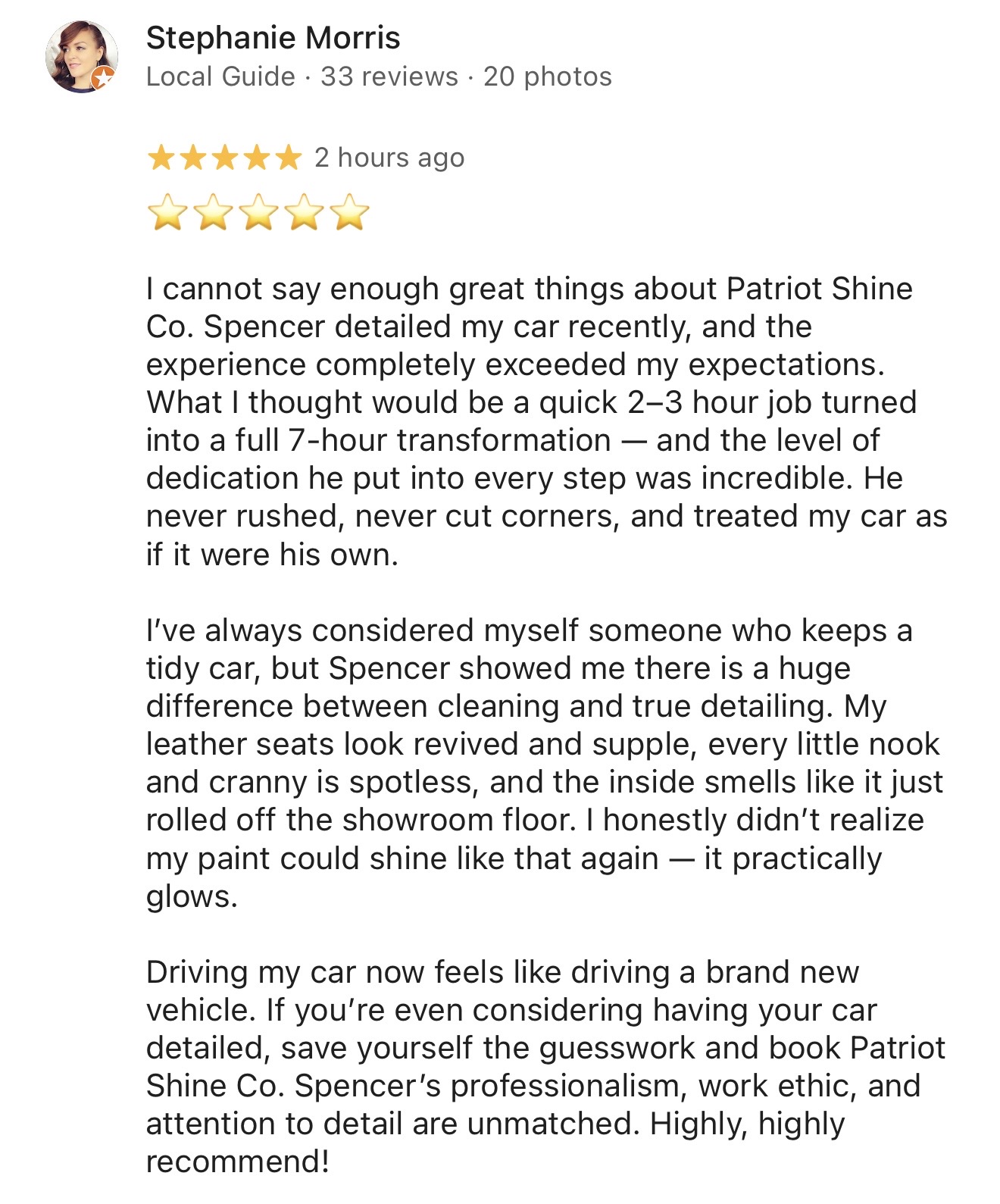Click the paragraph starting "Driving my car now"
This screenshot has height=1204, width=1000.
pyautogui.click(x=530, y=1067)
